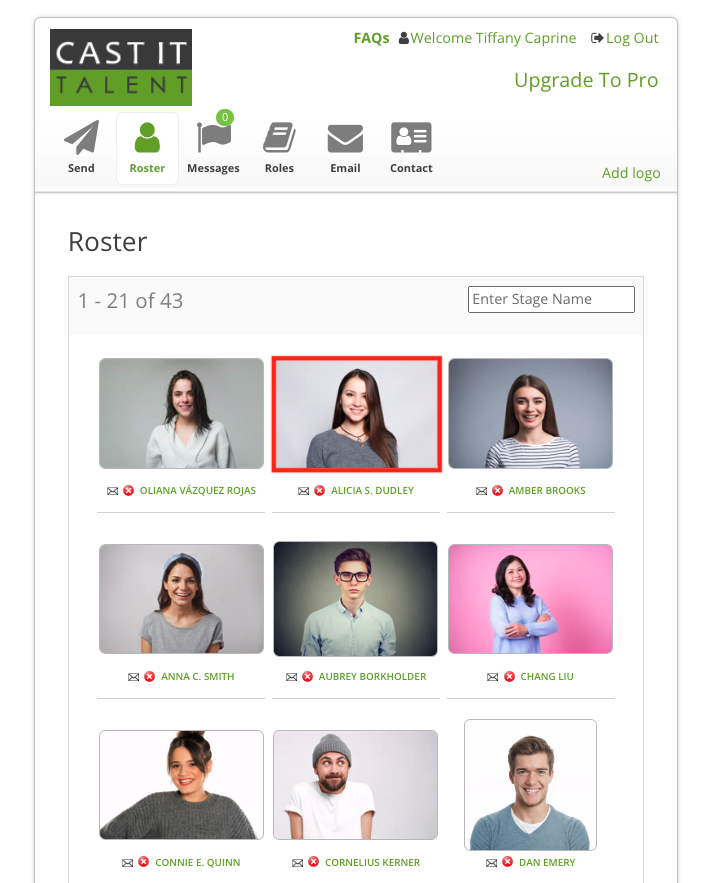
Task: Open Anna C. Smith's headshot thumbnail
Action: tap(181, 599)
